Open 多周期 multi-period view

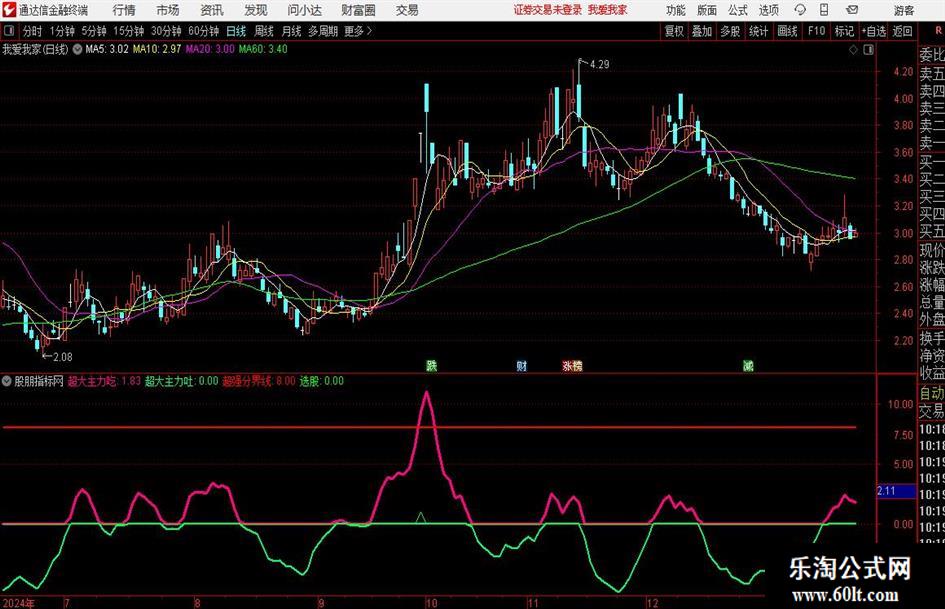[x=323, y=31]
